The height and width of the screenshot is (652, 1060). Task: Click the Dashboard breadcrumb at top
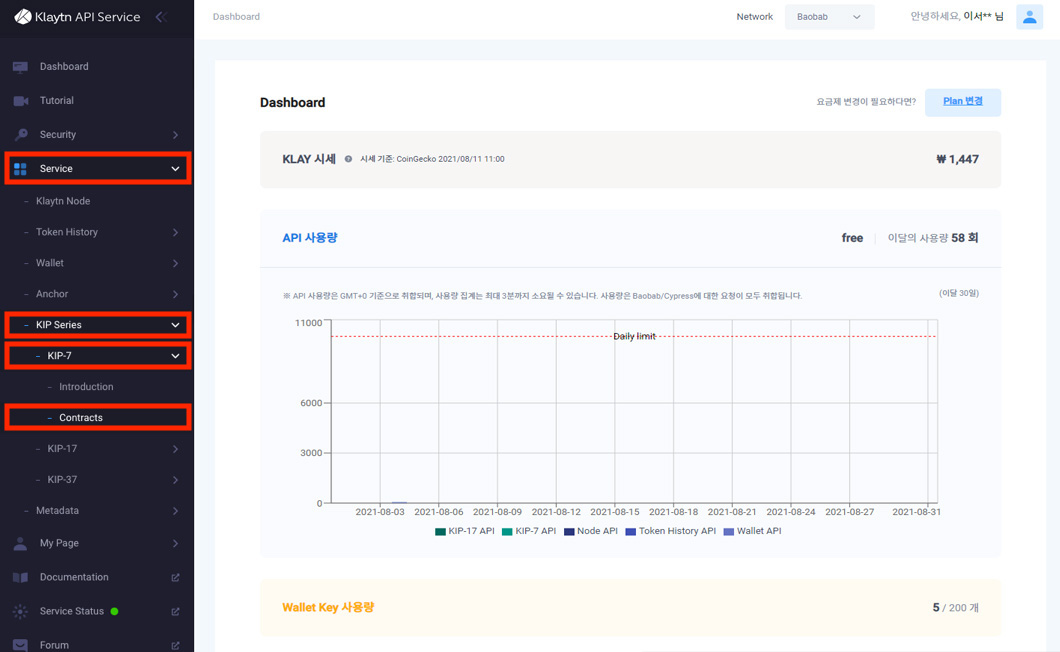coord(236,16)
